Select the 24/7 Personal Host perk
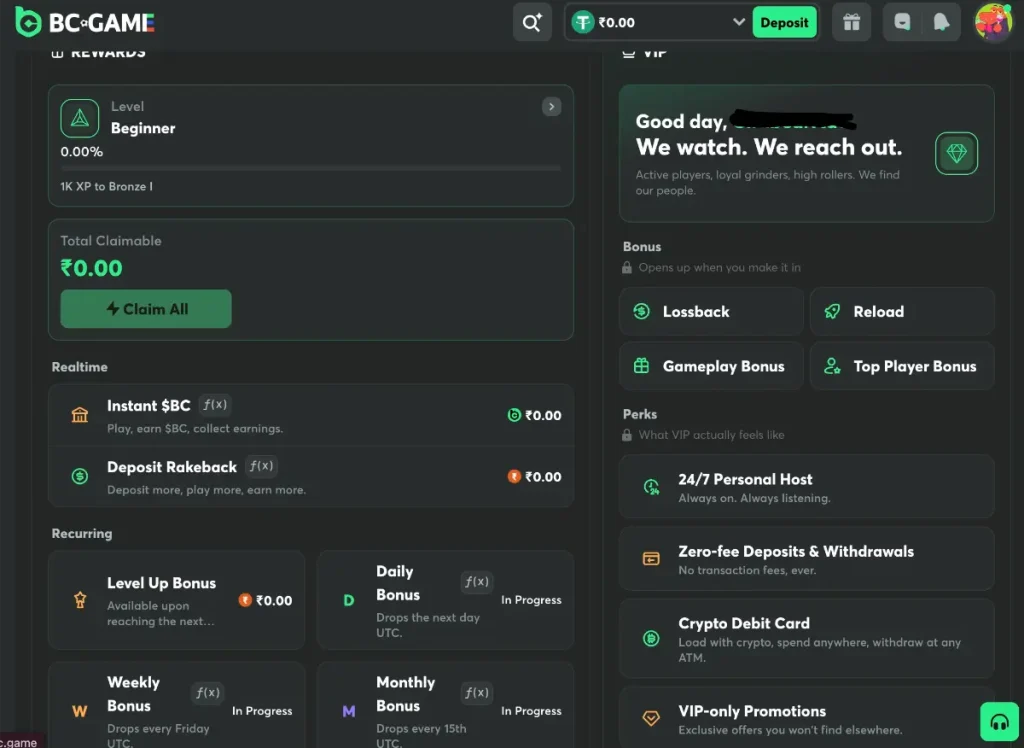Viewport: 1024px width, 748px height. point(807,487)
